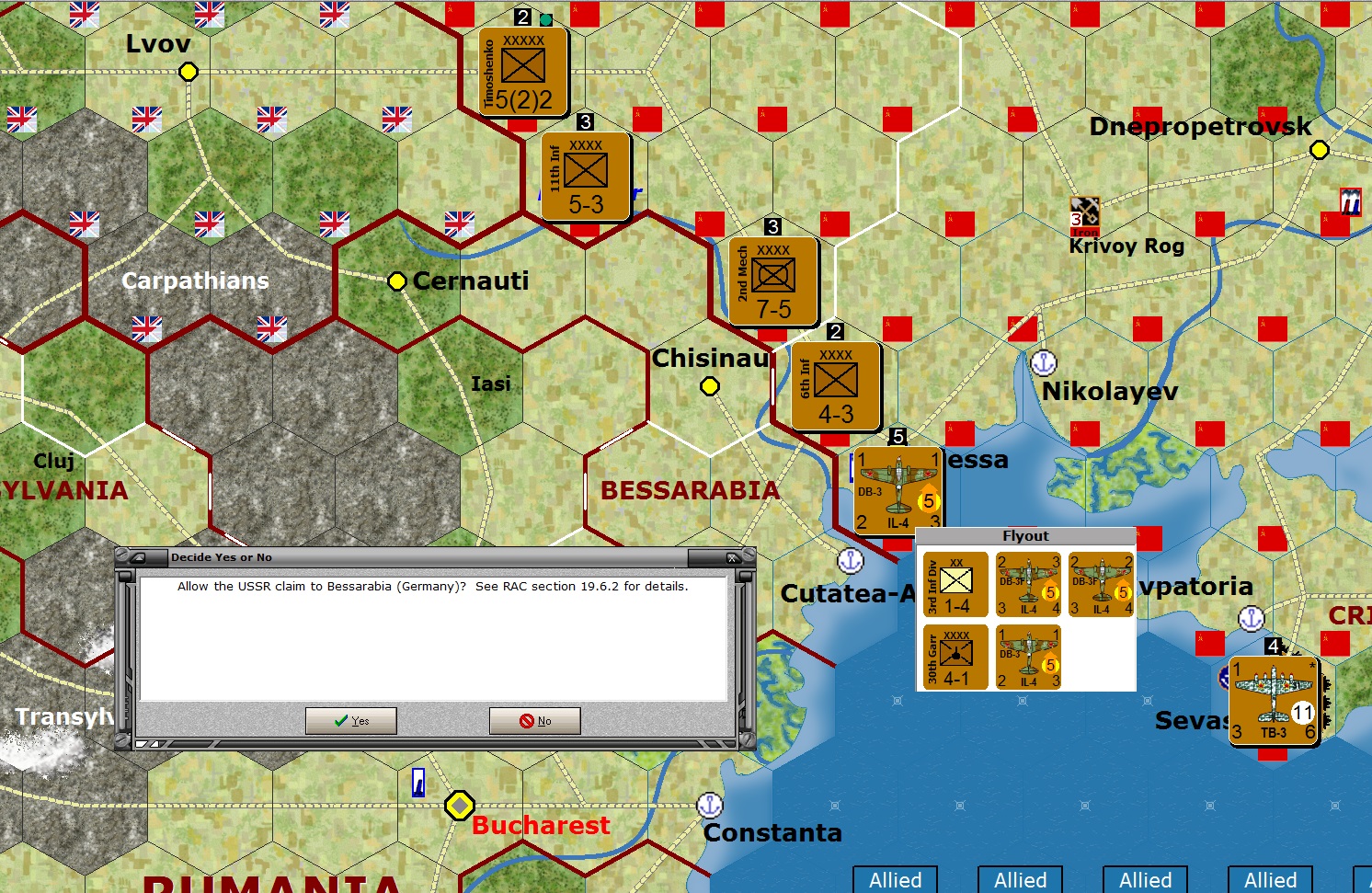Pick the DB-3 bomber beside 30th Garr
Image resolution: width=1372 pixels, height=893 pixels.
(1029, 658)
